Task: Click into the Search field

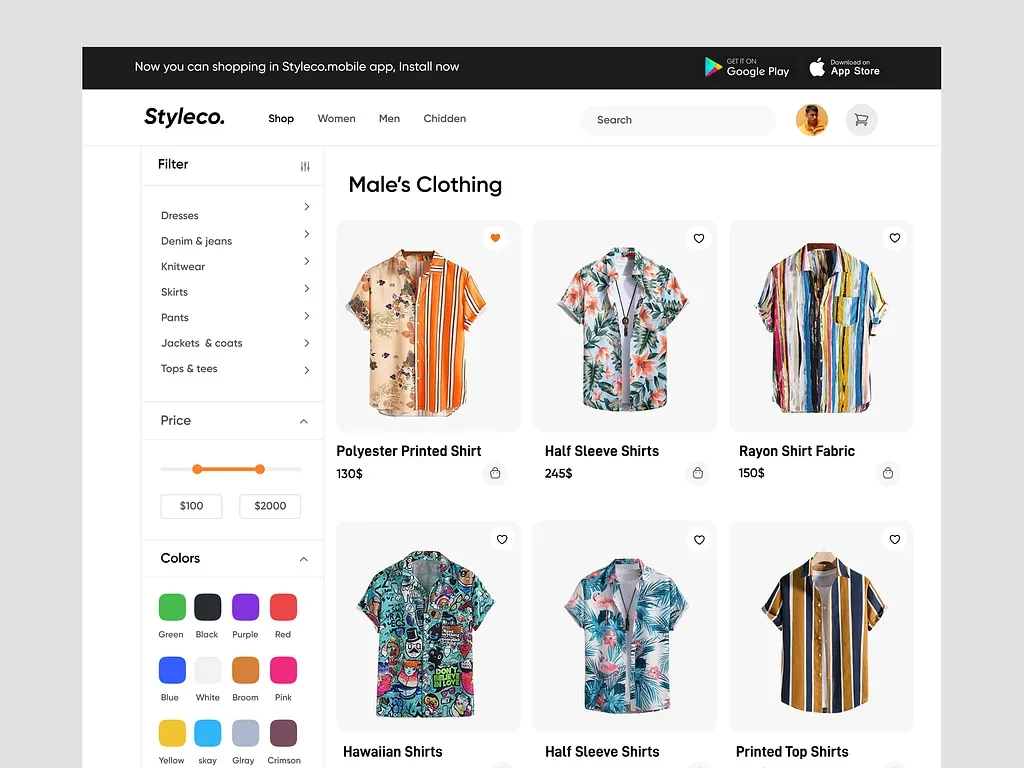Action: 677,120
